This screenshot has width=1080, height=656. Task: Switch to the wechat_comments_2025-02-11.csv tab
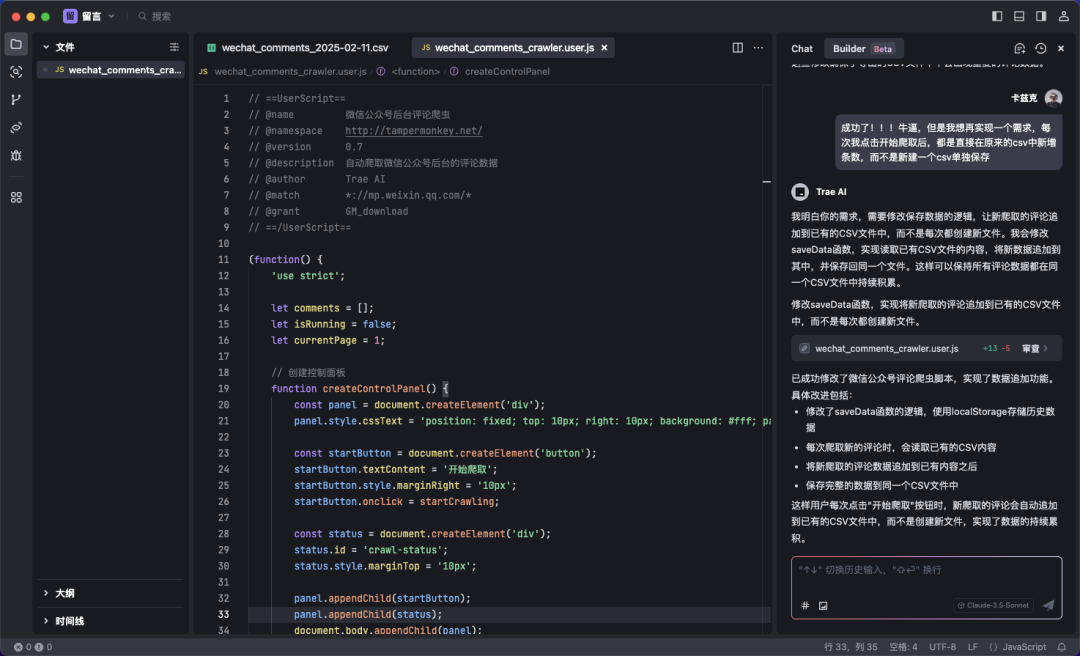(298, 48)
